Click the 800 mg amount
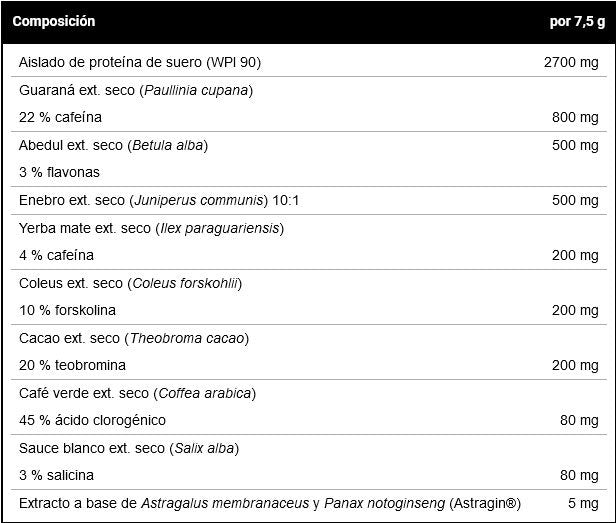 [x=575, y=117]
